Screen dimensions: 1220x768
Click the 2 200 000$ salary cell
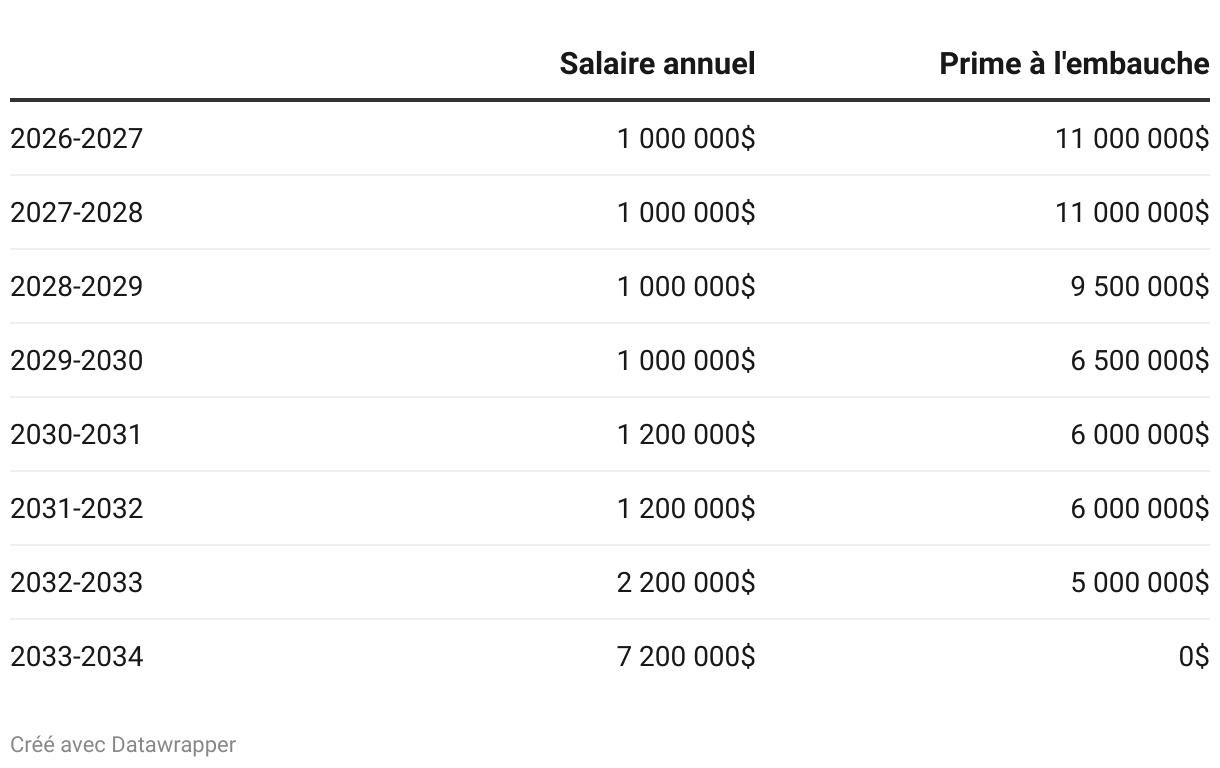coord(686,583)
